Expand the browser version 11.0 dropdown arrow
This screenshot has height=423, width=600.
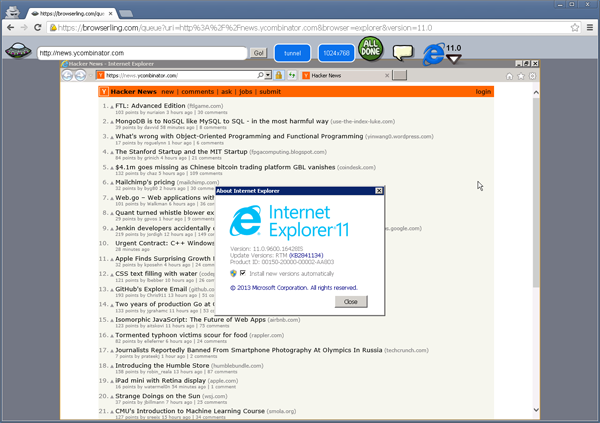coord(453,60)
